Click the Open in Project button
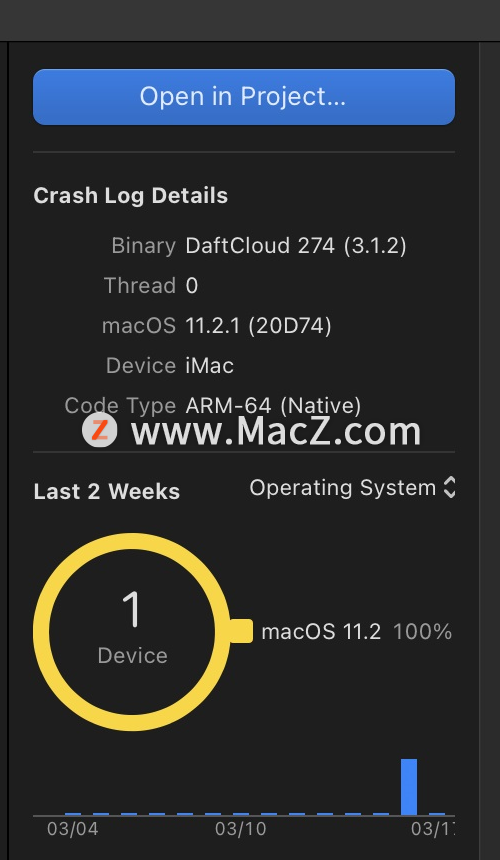The width and height of the screenshot is (500, 860). [243, 97]
